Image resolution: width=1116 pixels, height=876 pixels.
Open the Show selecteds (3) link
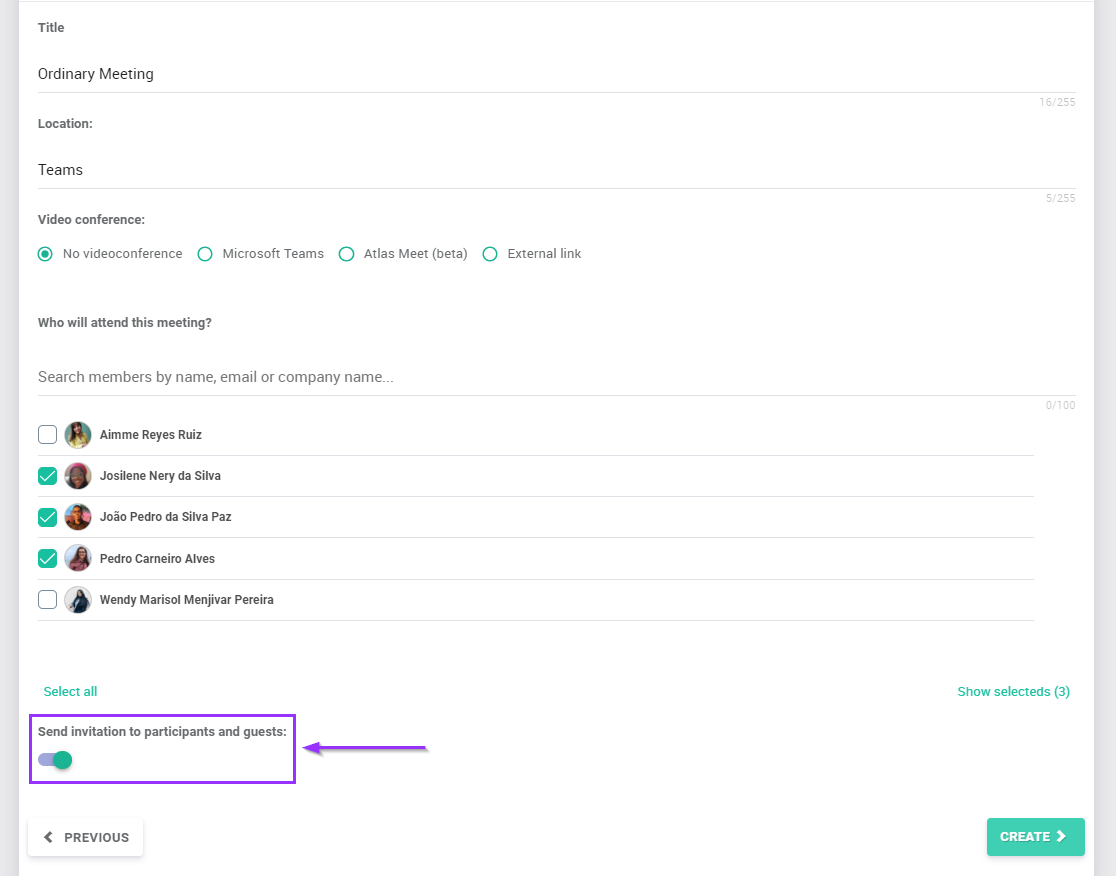tap(1014, 692)
